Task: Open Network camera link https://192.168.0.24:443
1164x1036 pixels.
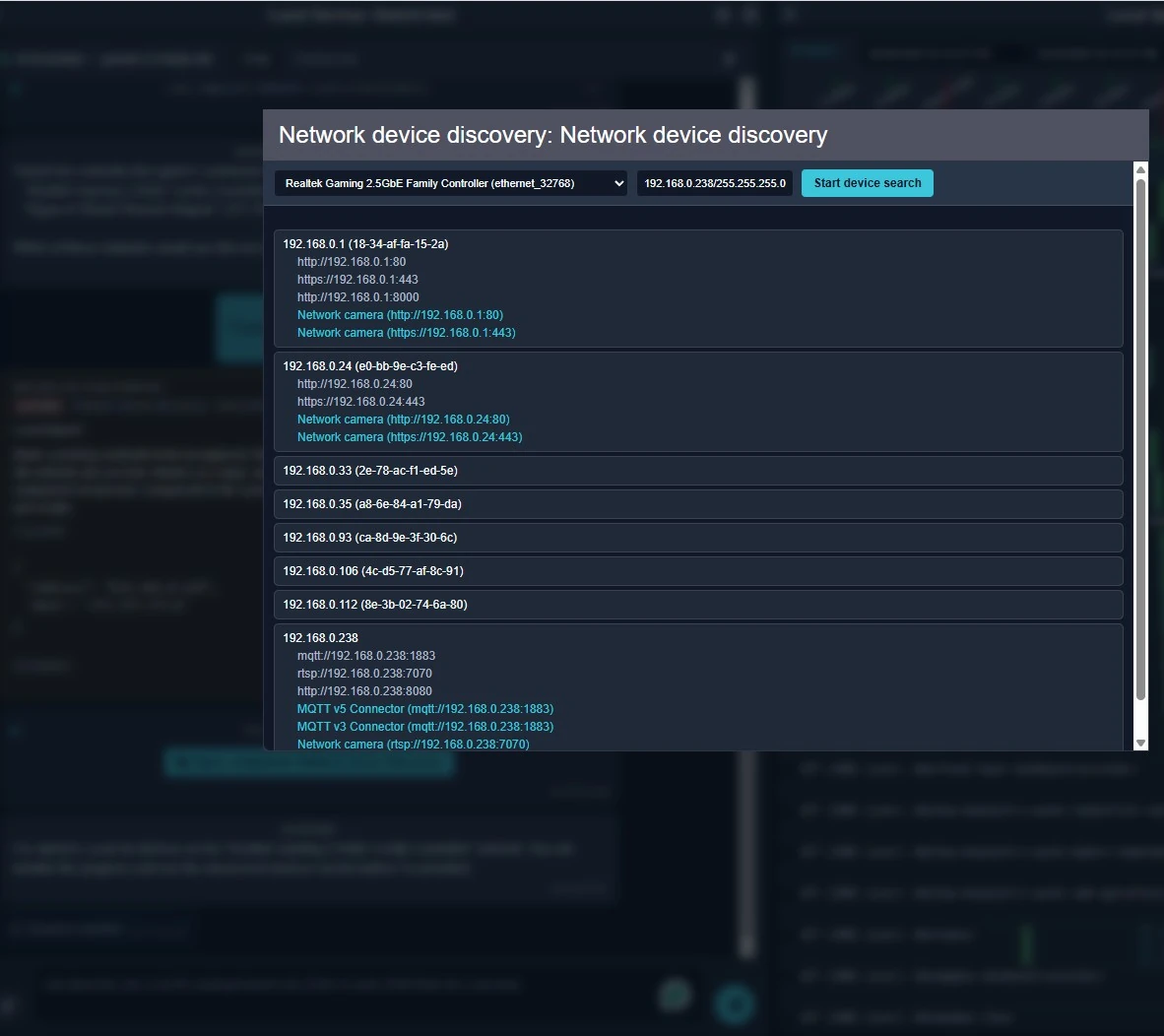Action: click(410, 437)
